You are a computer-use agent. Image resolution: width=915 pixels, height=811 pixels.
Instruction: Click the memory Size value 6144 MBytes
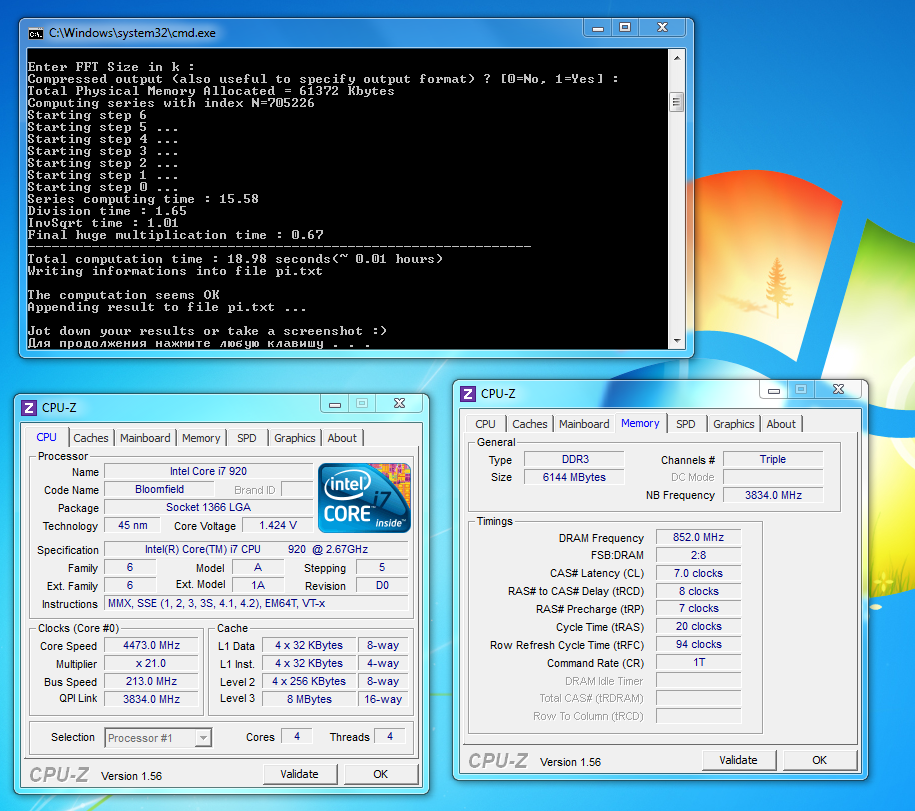click(575, 477)
